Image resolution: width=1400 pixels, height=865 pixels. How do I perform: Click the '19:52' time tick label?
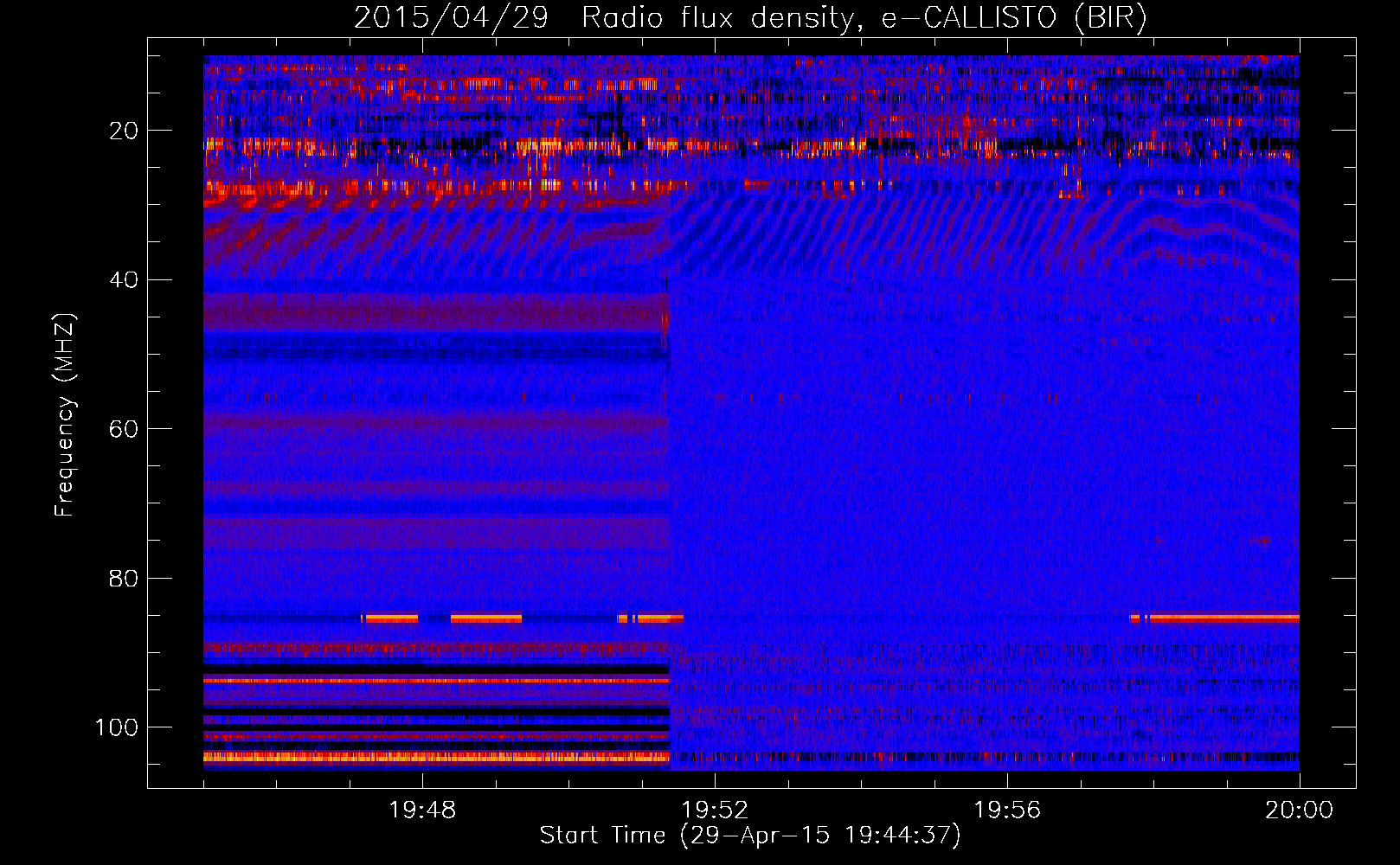click(715, 811)
